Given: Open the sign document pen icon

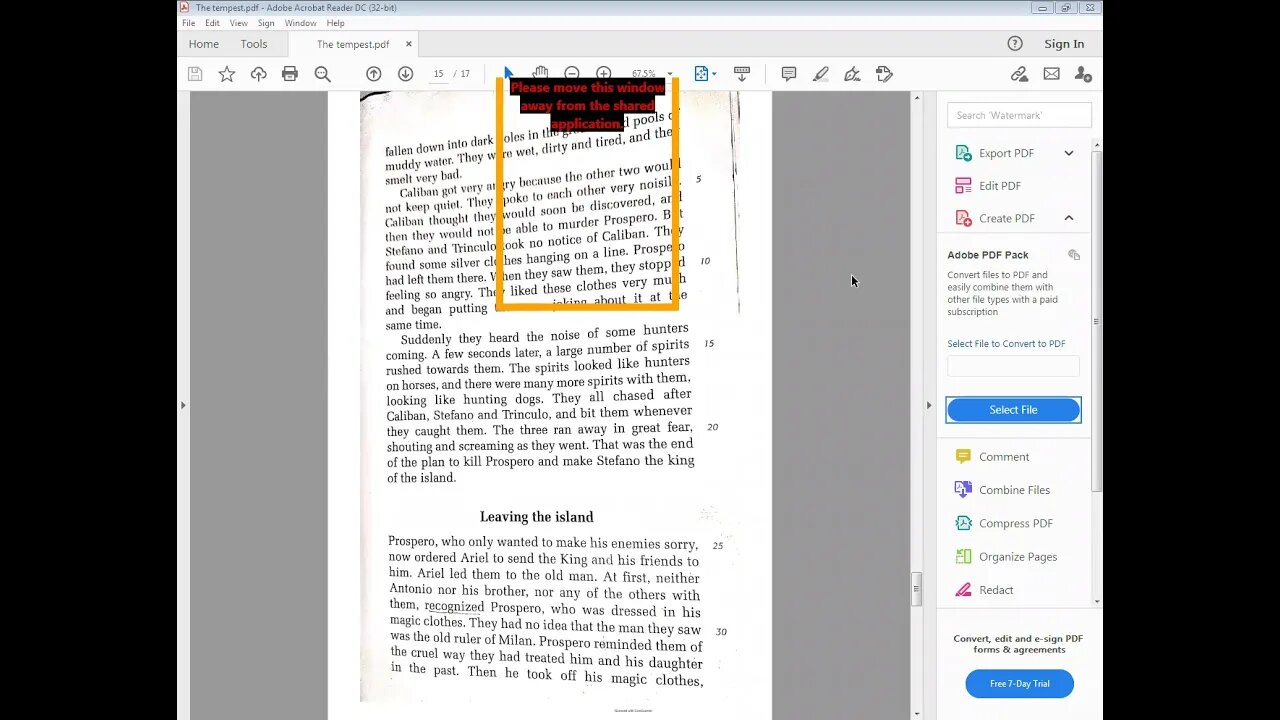Looking at the screenshot, I should point(852,74).
